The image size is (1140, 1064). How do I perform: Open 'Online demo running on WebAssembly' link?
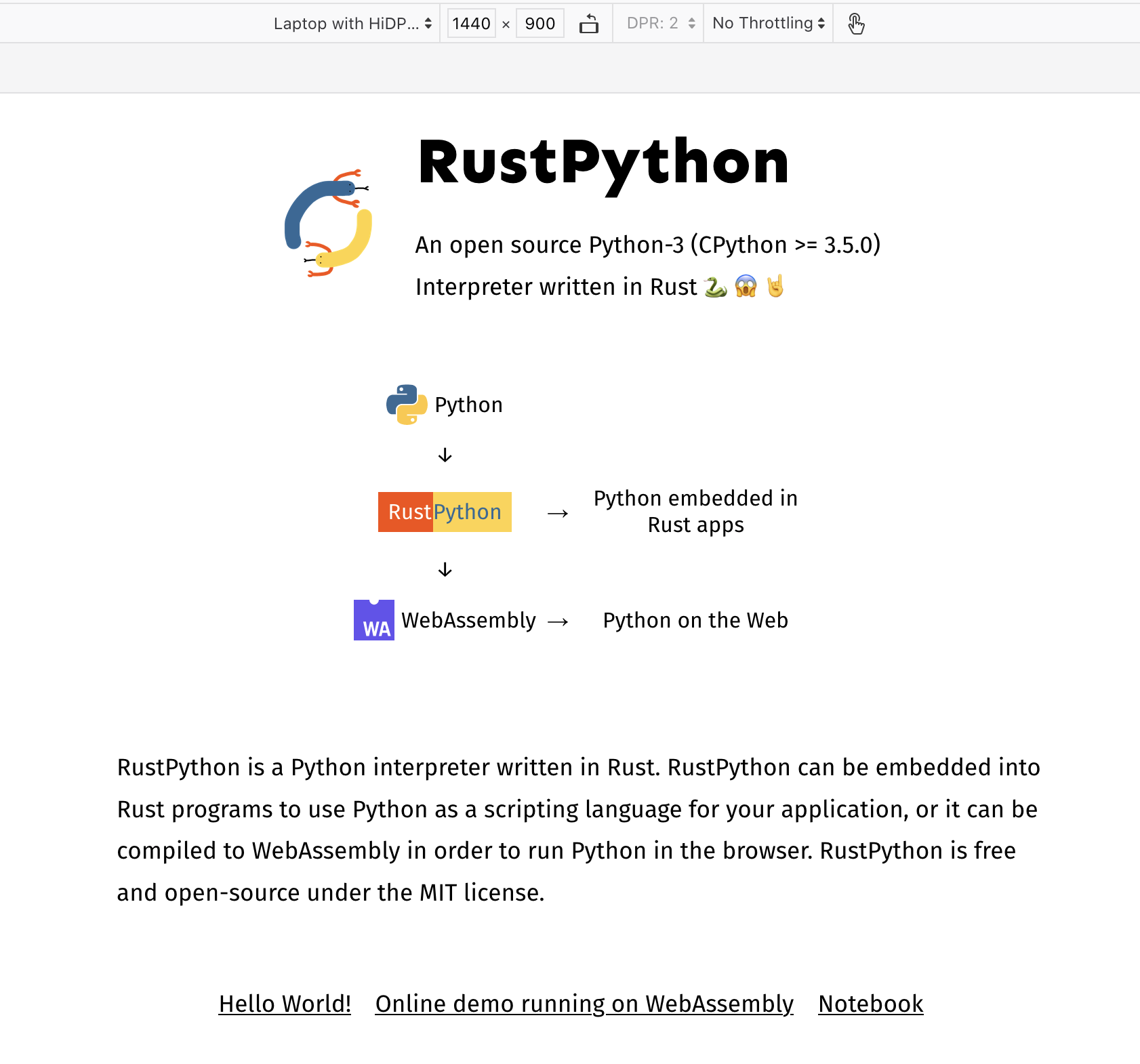click(584, 1004)
